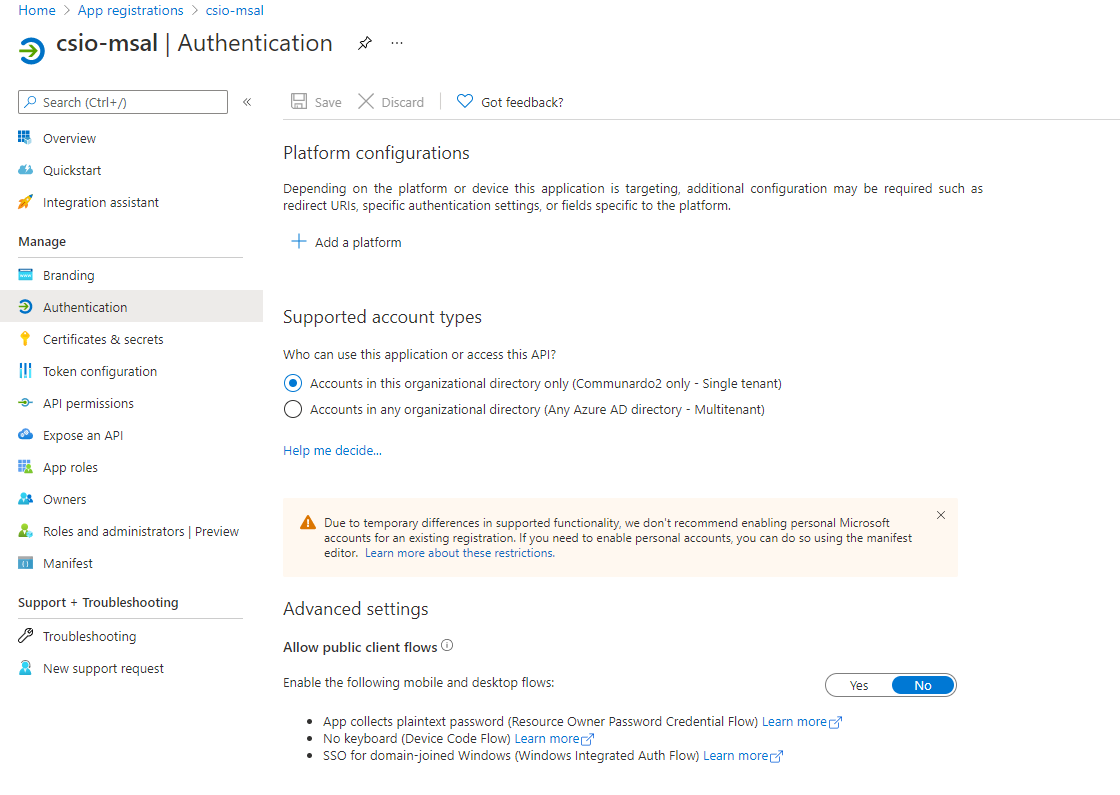1120x795 pixels.
Task: Click info icon next to Allow public client flows
Action: 447,646
